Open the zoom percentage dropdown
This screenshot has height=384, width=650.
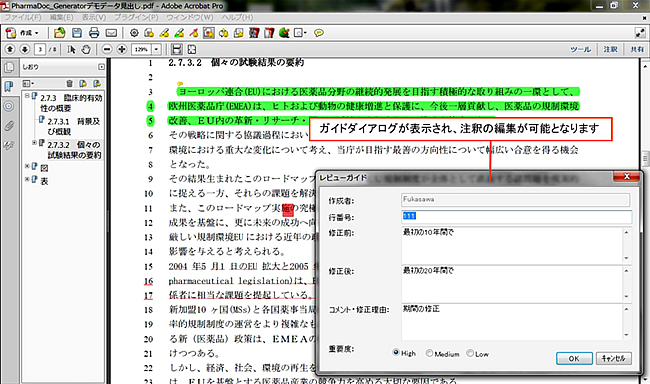[156, 49]
